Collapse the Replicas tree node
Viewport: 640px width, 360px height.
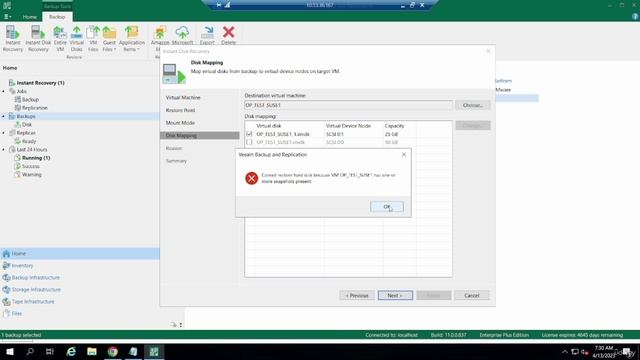click(x=4, y=133)
